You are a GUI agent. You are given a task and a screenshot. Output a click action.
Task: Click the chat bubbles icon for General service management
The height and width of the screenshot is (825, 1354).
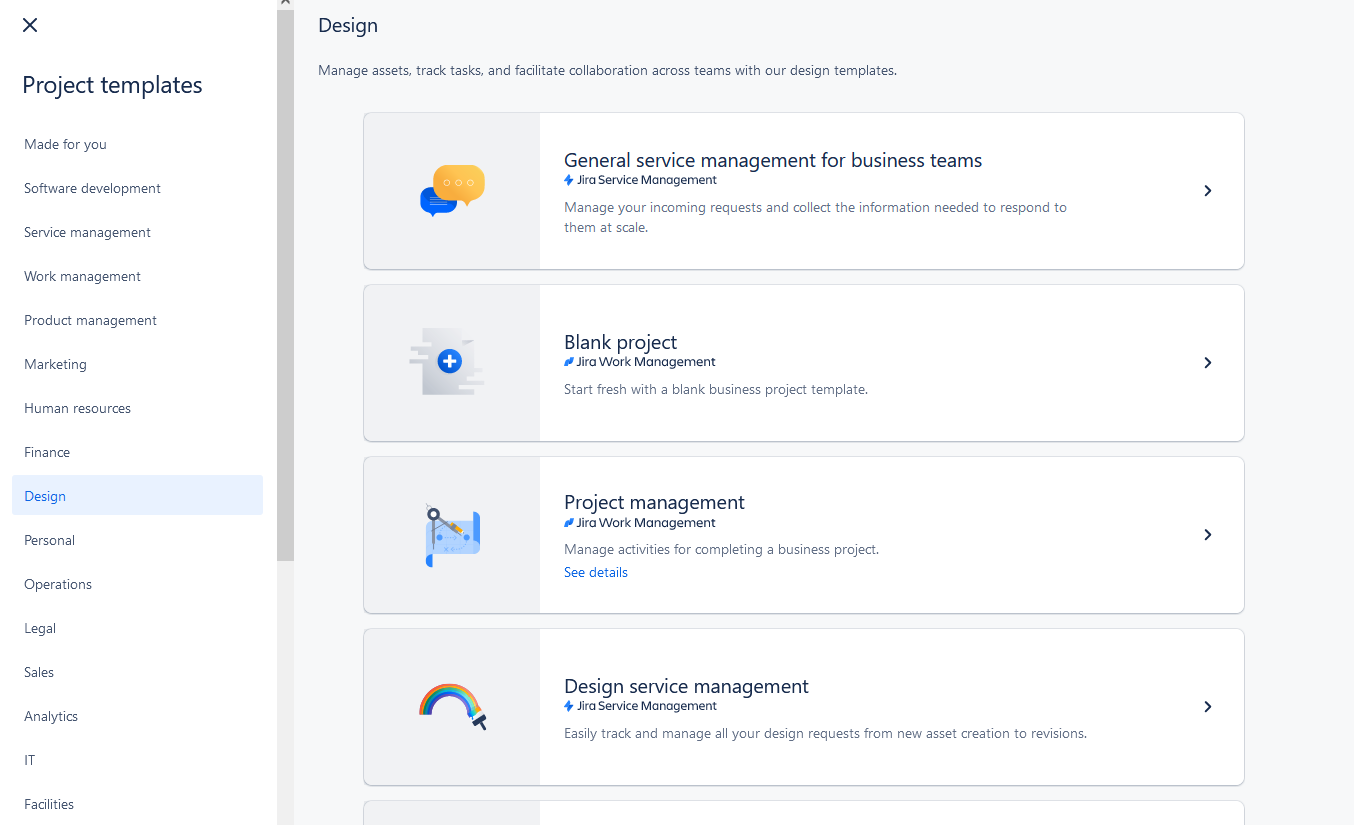point(452,190)
